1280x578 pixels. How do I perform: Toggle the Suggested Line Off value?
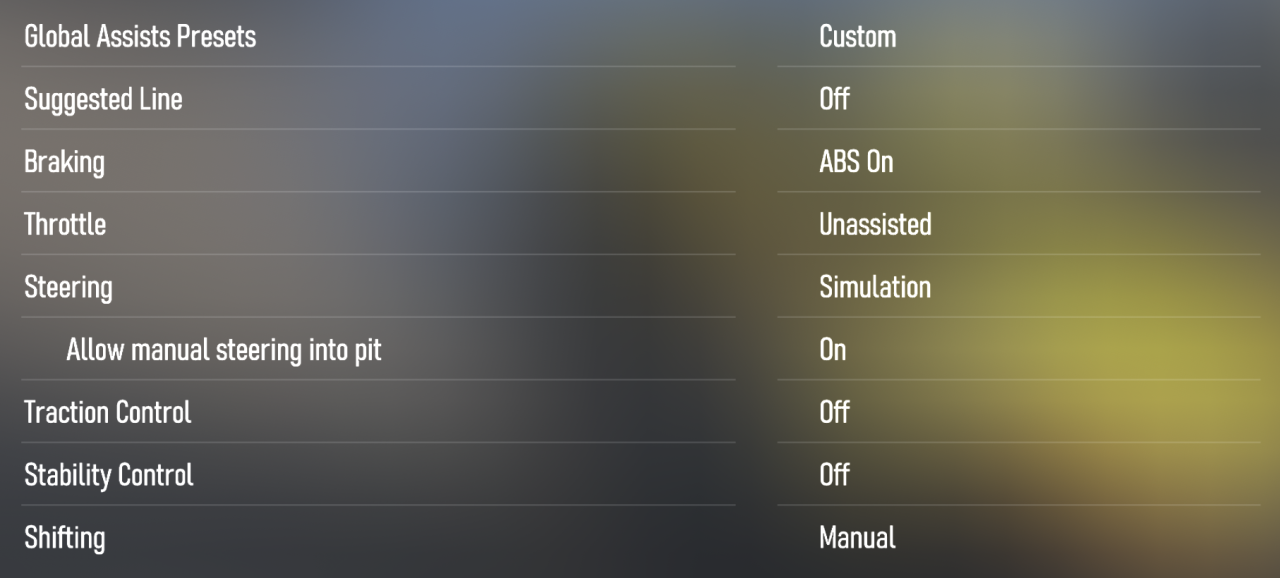click(x=834, y=99)
